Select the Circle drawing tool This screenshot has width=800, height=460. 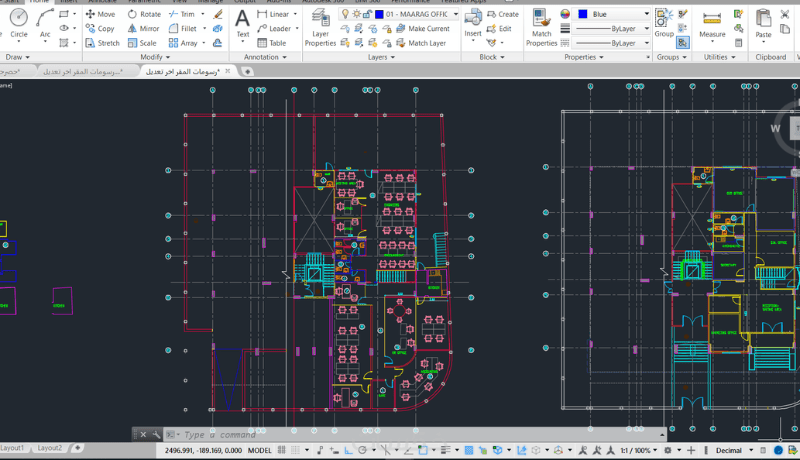tap(18, 23)
